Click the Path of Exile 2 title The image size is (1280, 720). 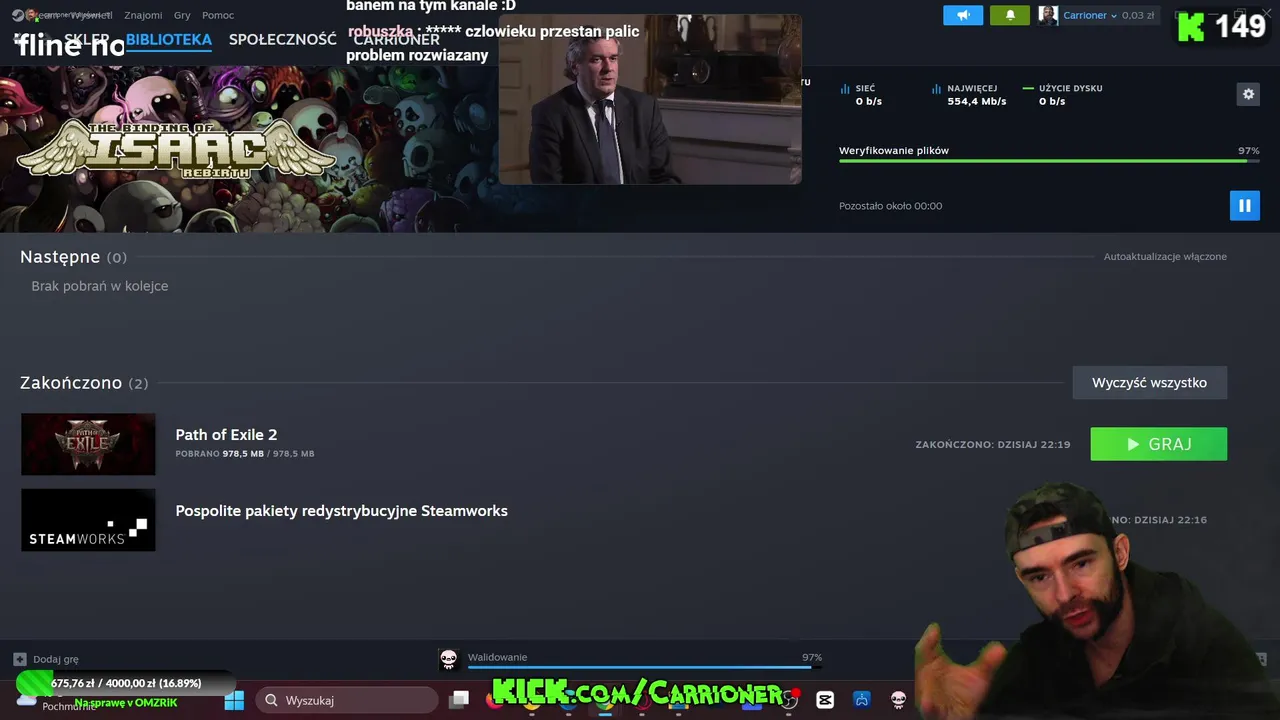pos(226,434)
